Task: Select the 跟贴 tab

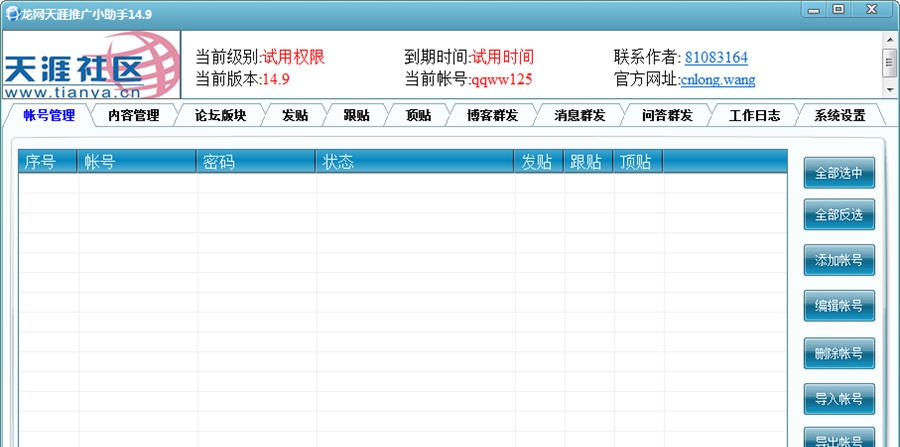Action: [356, 115]
